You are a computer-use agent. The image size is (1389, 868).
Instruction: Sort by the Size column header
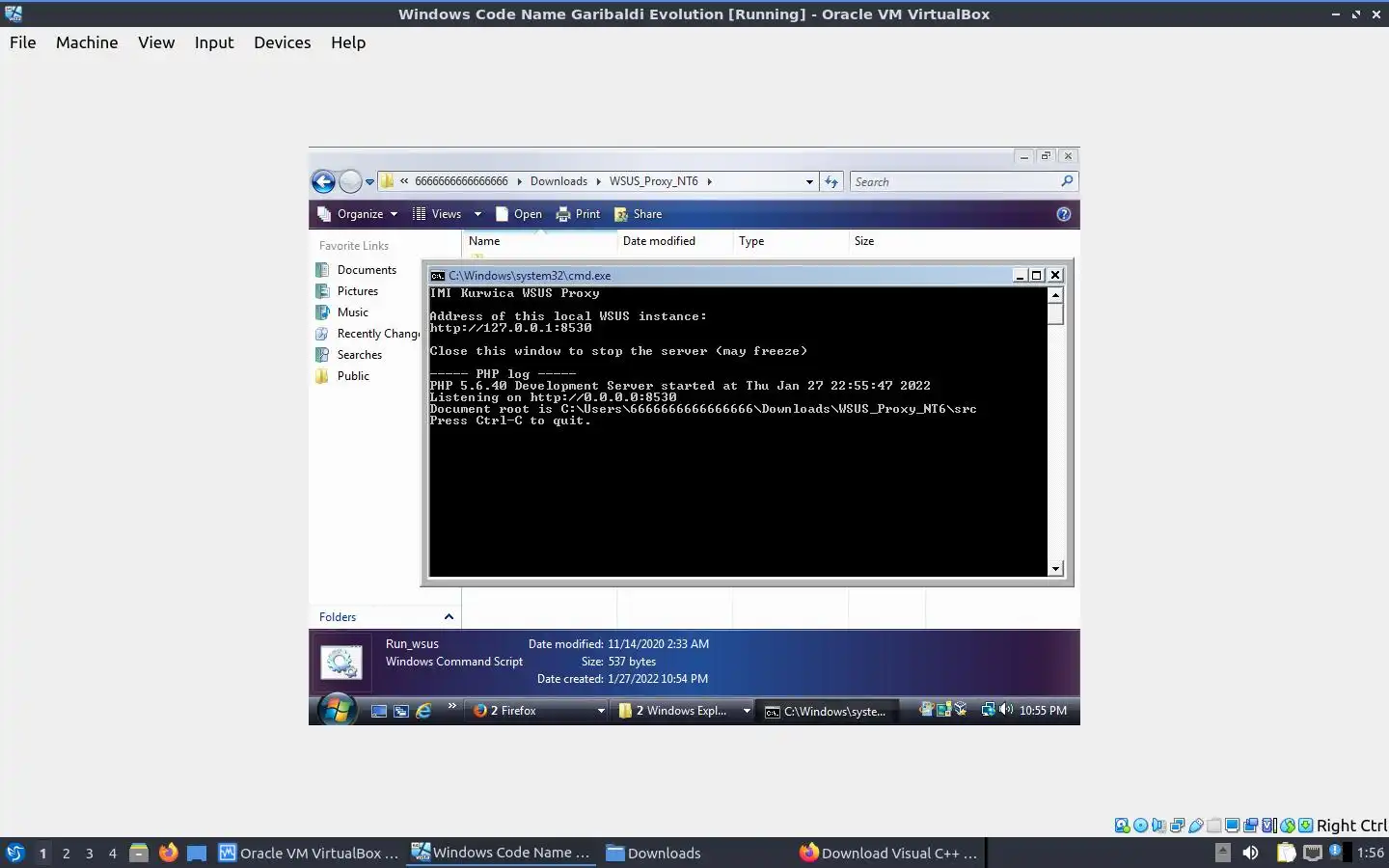tap(886, 241)
